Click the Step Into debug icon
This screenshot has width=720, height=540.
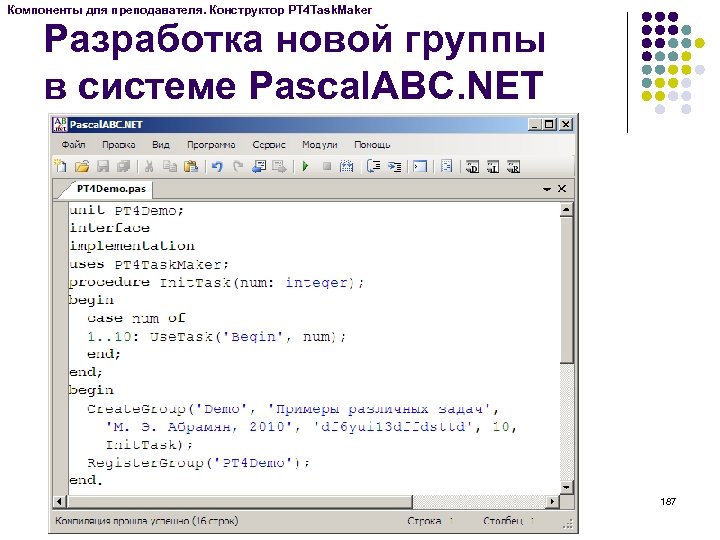(394, 166)
